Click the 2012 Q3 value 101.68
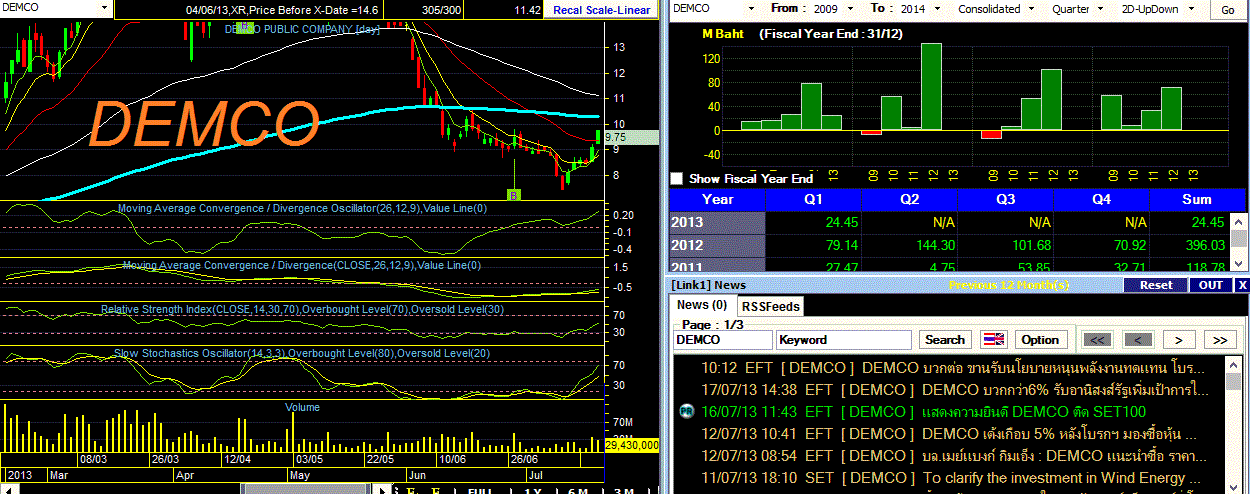 (1030, 245)
